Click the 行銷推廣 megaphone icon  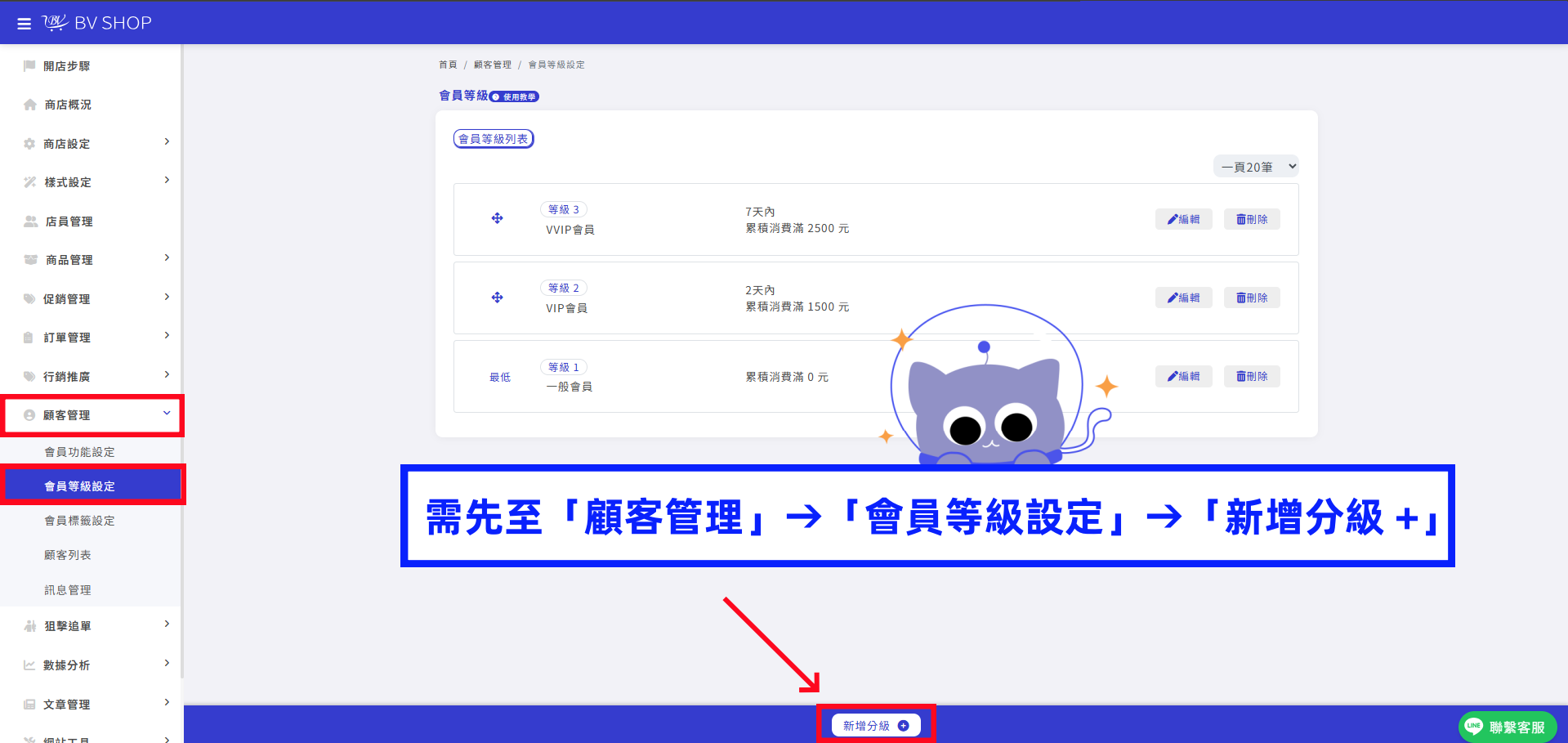tap(29, 377)
